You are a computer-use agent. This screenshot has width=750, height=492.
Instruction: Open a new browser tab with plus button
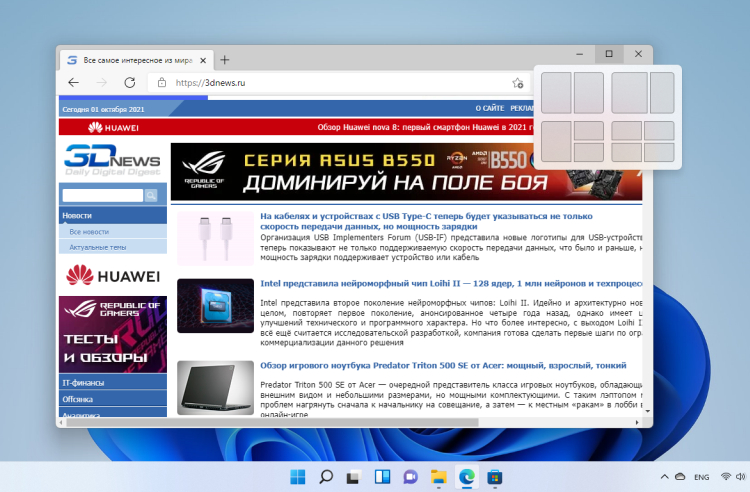coord(225,60)
